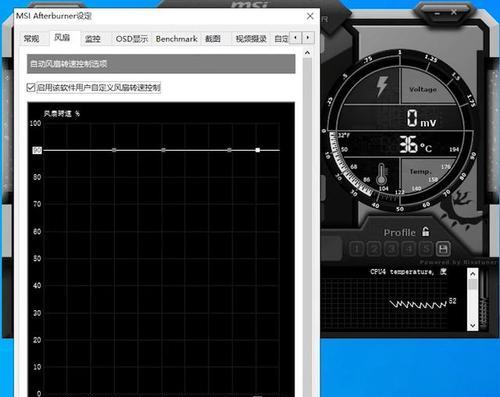Toggle user-defined fan speed control checkbox

coord(30,88)
